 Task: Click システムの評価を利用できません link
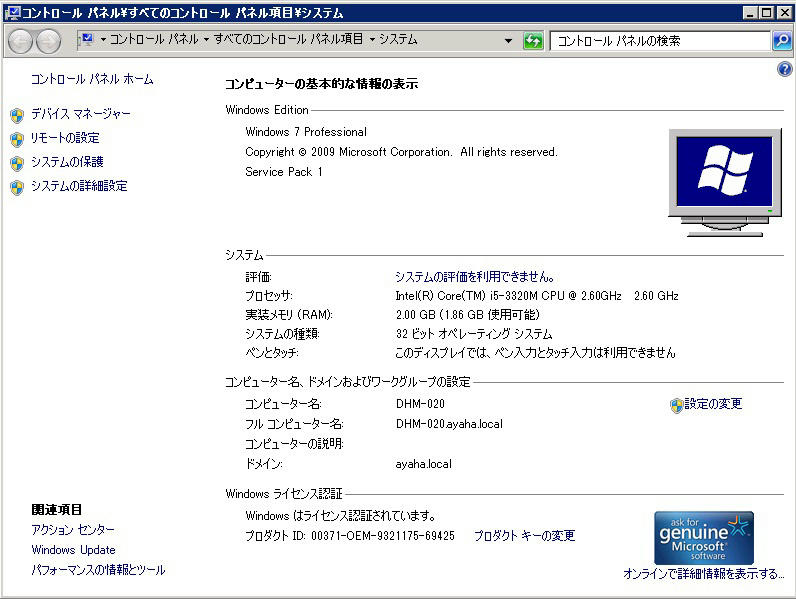point(475,277)
